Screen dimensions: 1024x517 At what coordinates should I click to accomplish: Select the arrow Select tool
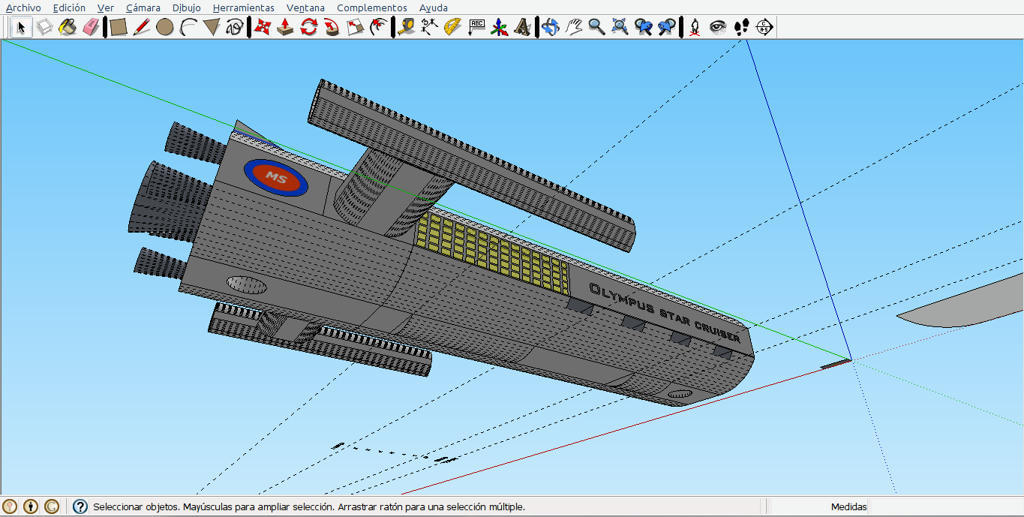coord(21,27)
